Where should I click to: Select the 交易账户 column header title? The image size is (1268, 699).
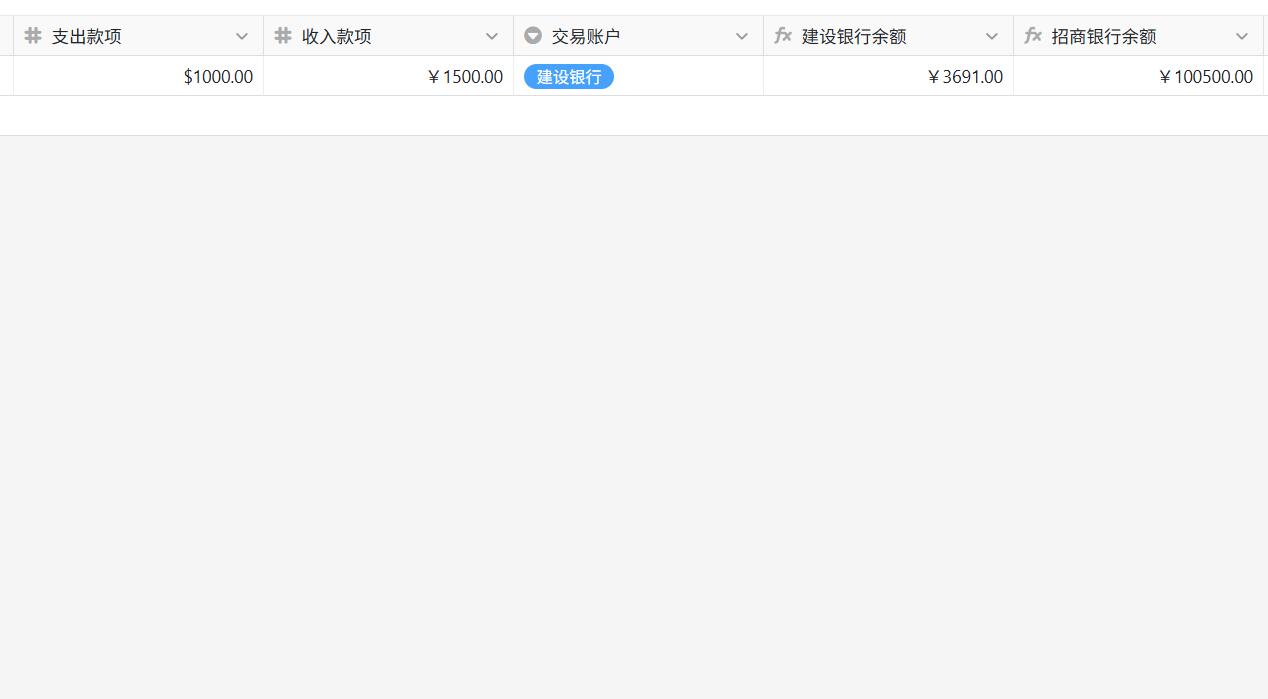[586, 36]
